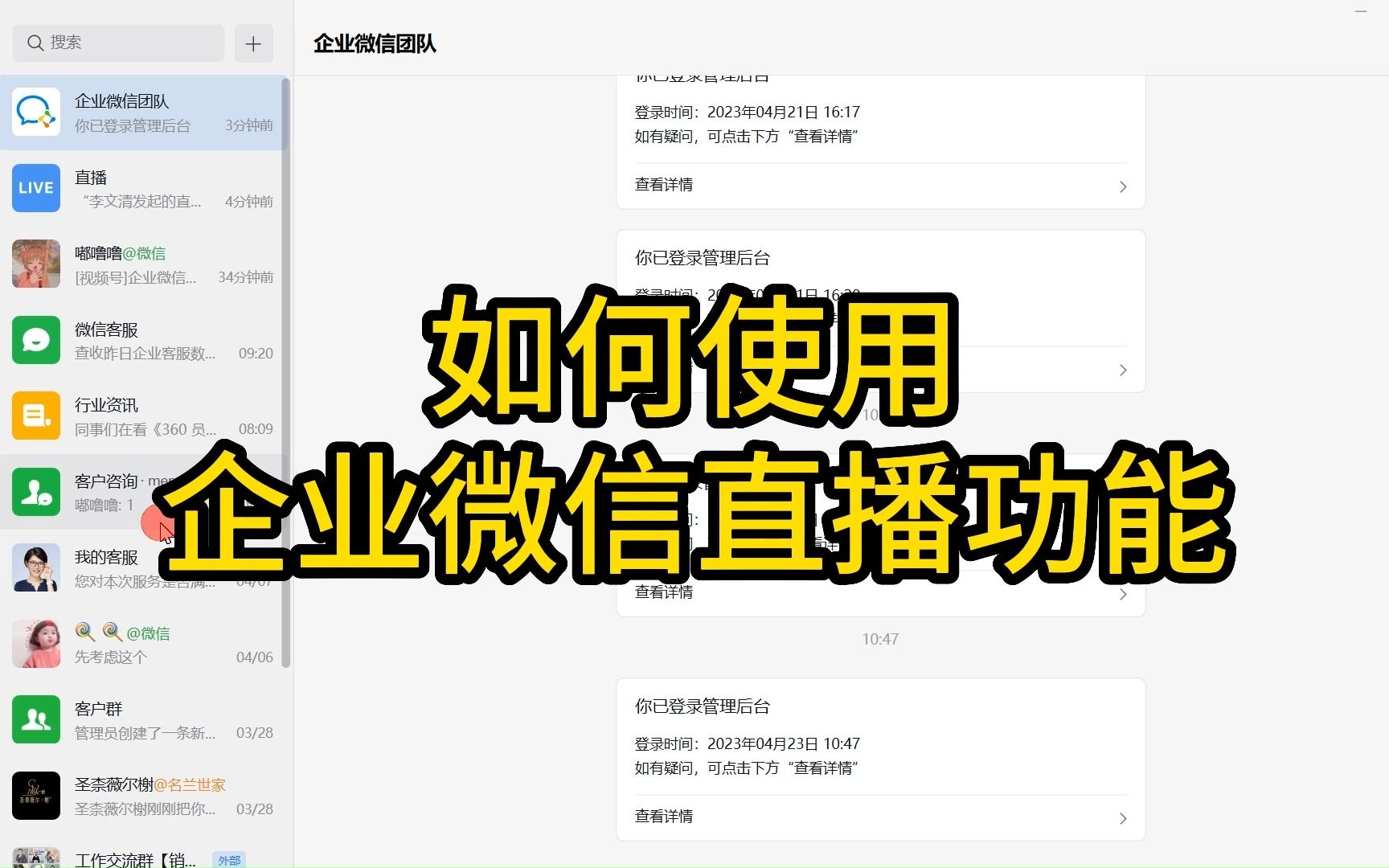Image resolution: width=1389 pixels, height=868 pixels.
Task: Open the 圣柰薇尔榭@名兰世家 avatar
Action: coord(36,796)
